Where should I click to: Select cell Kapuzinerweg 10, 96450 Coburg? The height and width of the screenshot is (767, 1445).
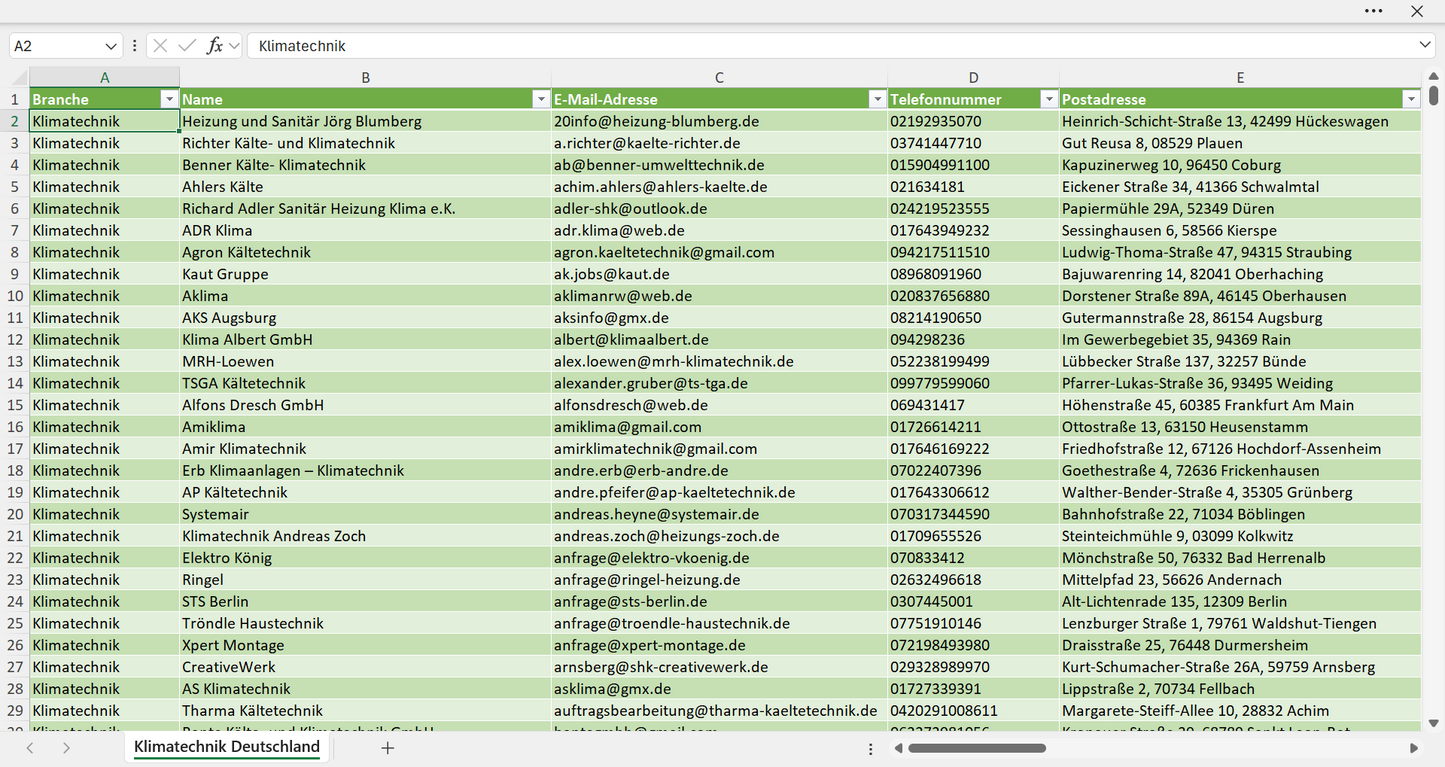1240,165
